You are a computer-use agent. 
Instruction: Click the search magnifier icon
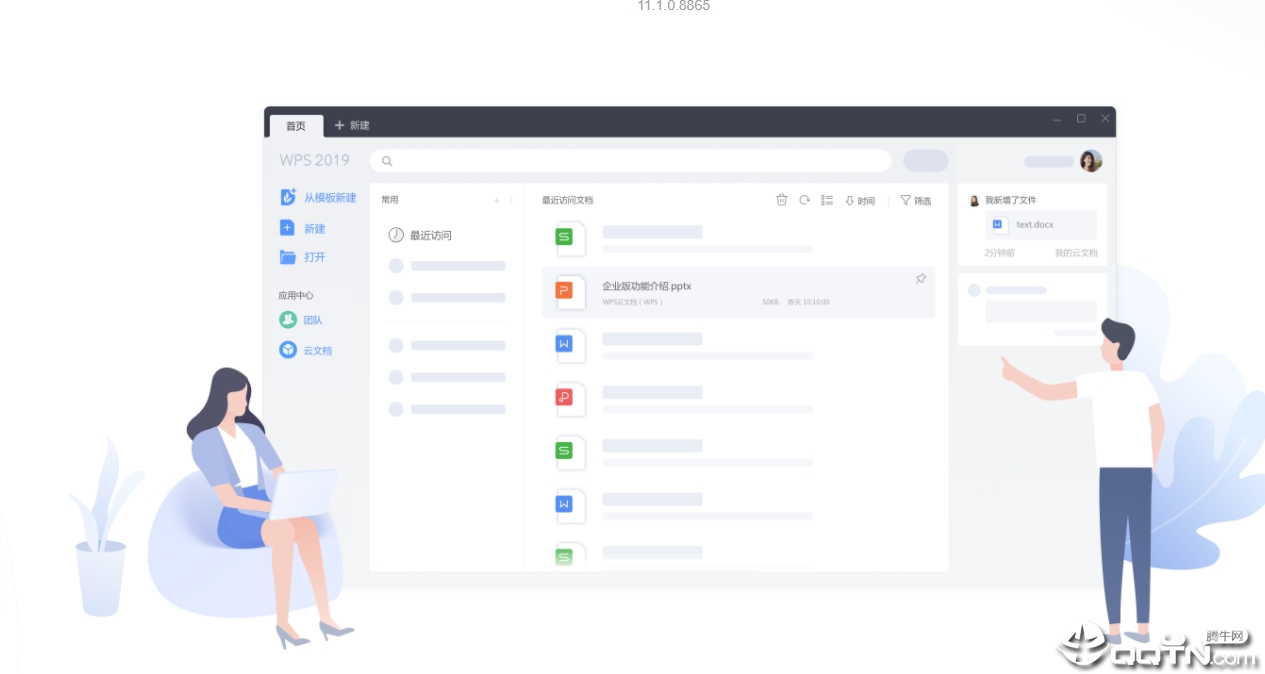click(387, 161)
